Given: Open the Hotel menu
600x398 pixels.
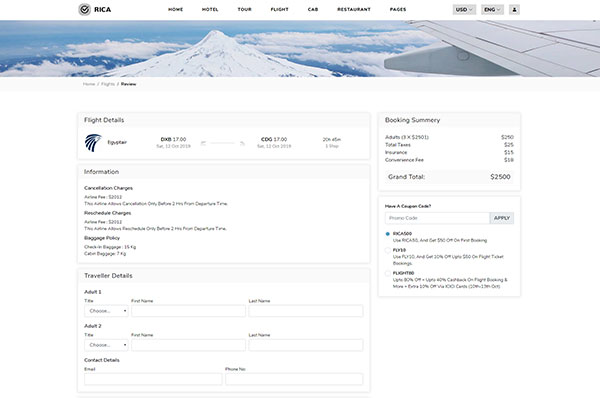Looking at the screenshot, I should 210,10.
